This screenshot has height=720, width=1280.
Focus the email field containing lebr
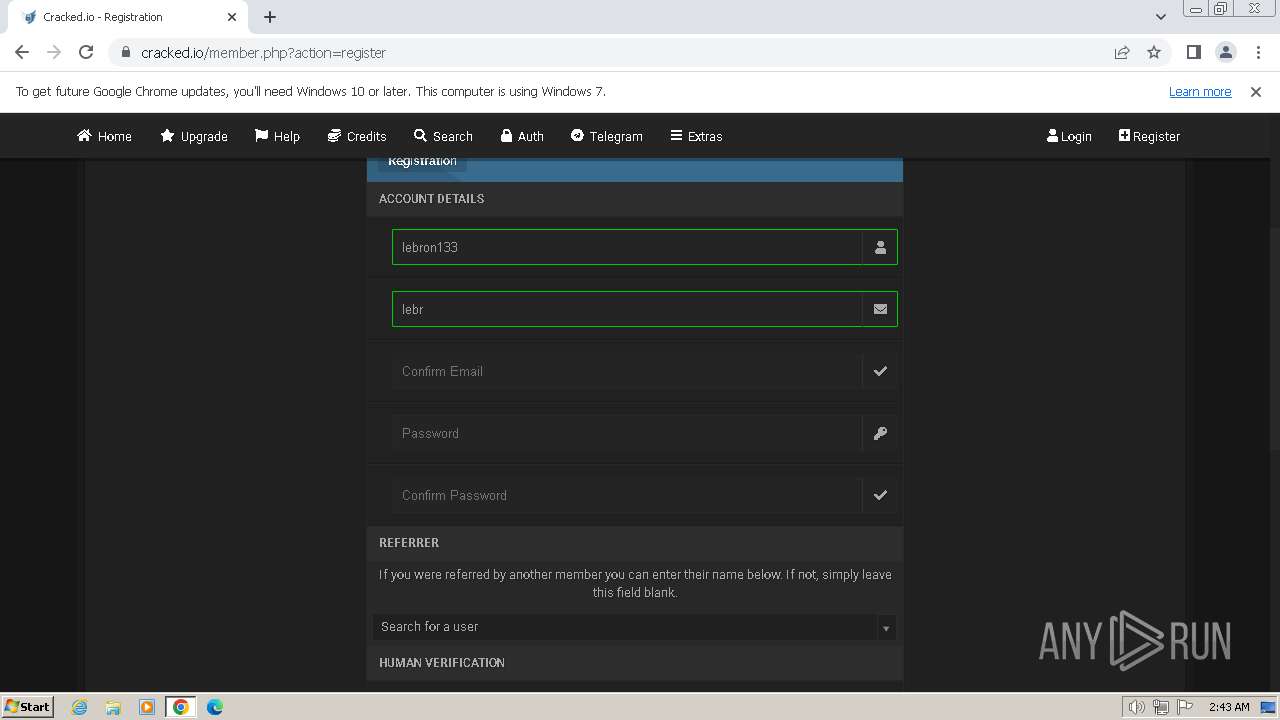click(x=627, y=309)
